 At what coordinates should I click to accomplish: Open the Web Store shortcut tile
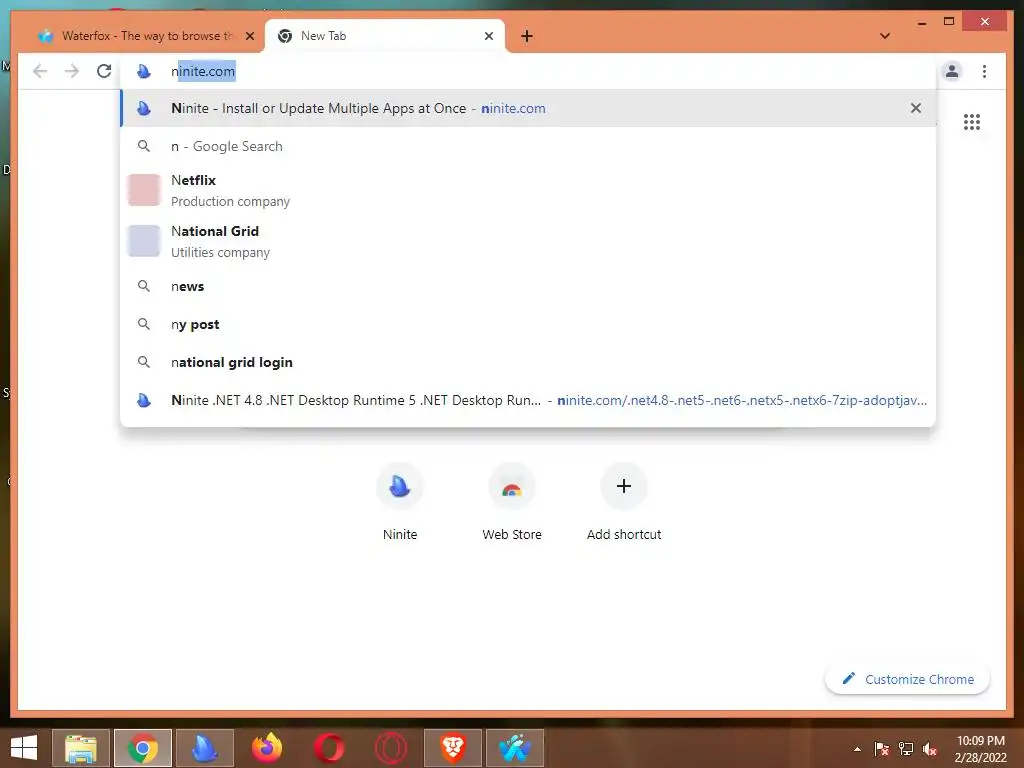point(512,502)
